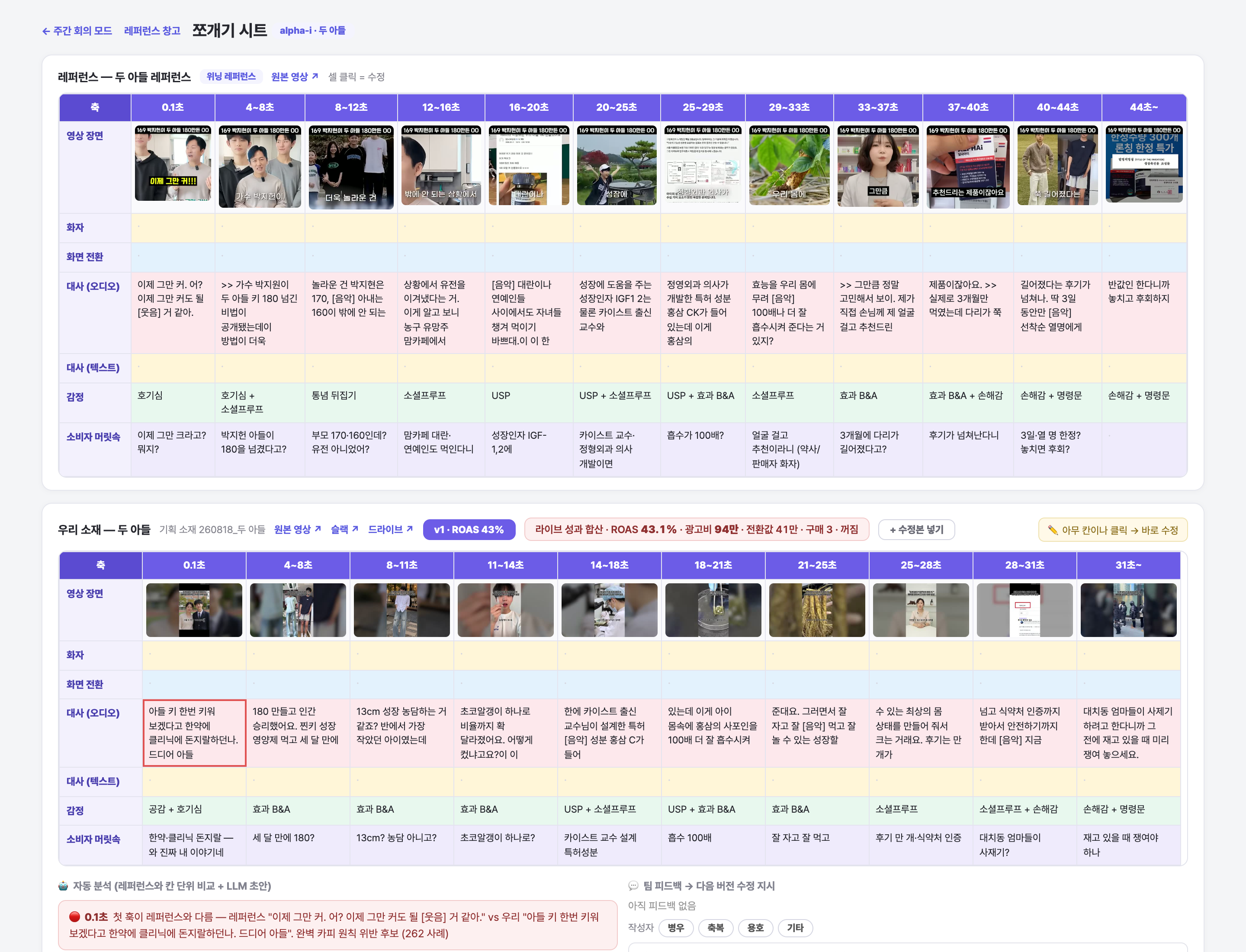Open reference thumbnail for 16~20초 scene
This screenshot has width=1246, height=952.
529,165
